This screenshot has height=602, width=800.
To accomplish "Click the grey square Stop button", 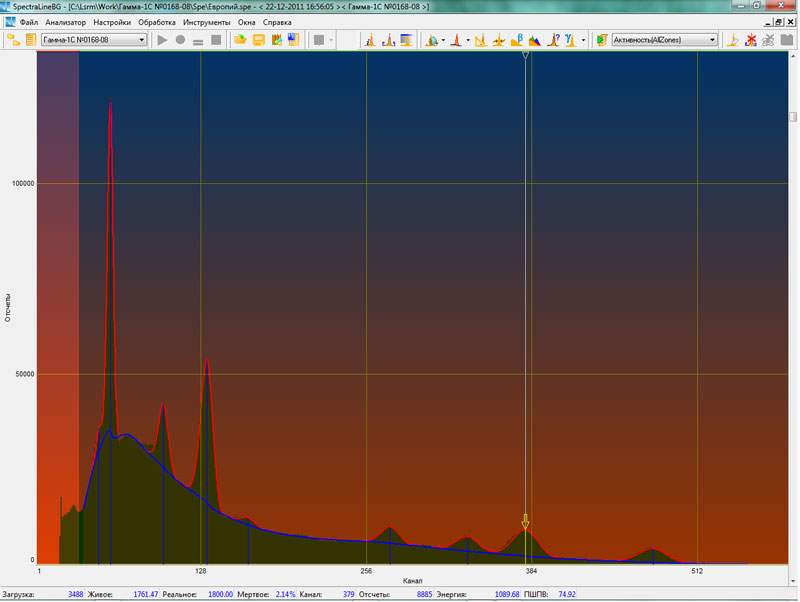I will (x=215, y=40).
